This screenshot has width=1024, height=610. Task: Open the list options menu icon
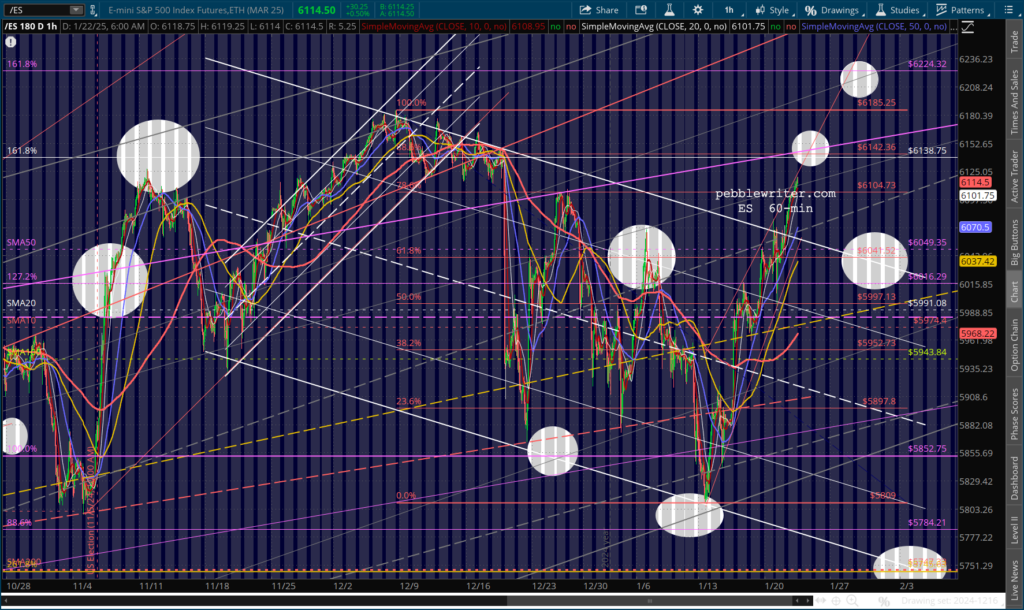[x=1008, y=10]
